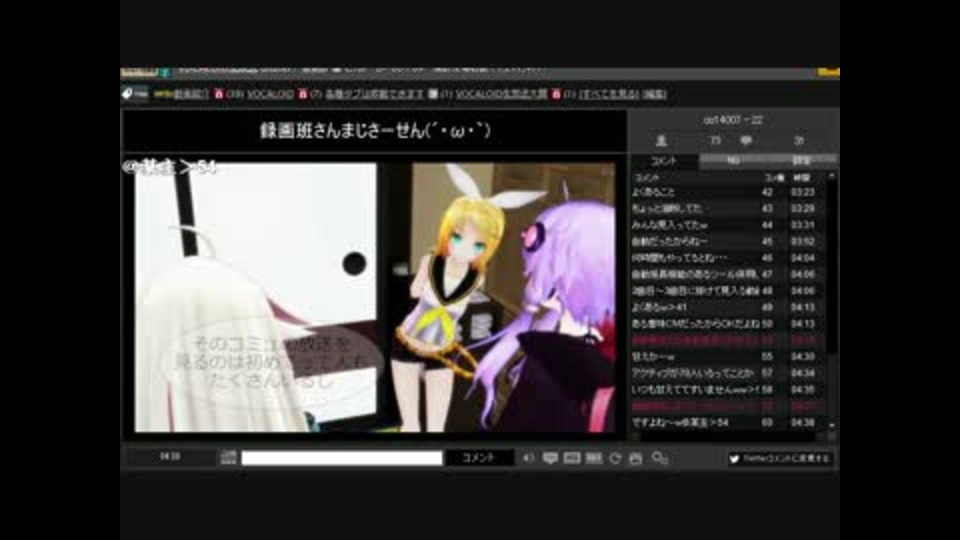Click the comment count speech bubble icon

[746, 141]
